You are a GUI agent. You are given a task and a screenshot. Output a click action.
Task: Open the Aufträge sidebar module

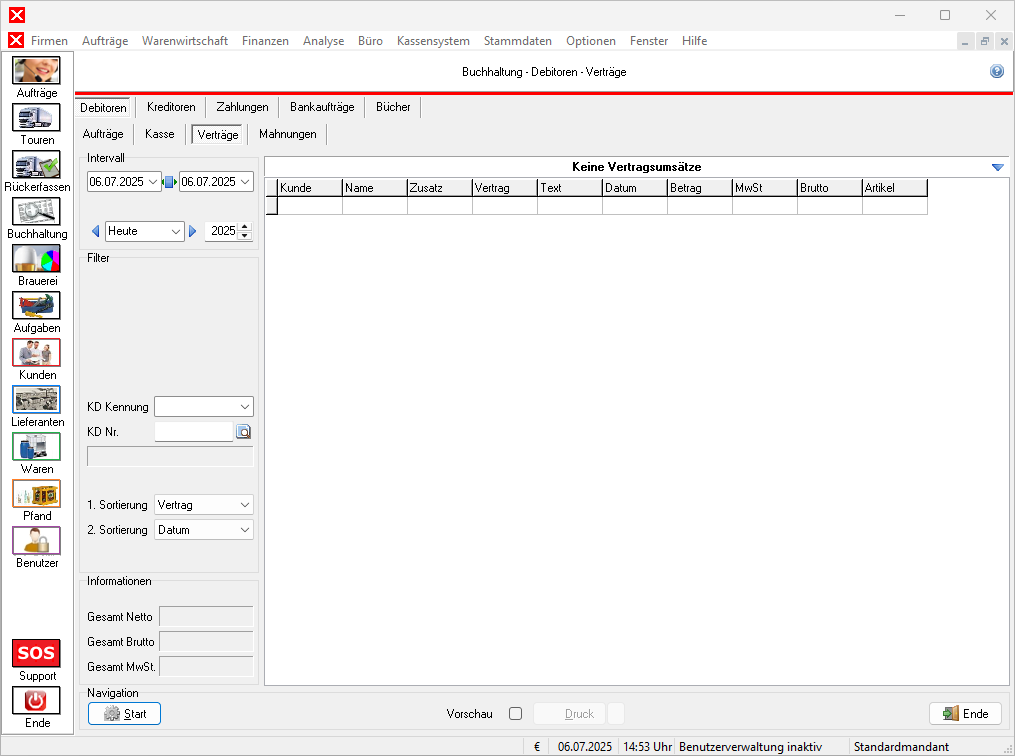point(36,71)
